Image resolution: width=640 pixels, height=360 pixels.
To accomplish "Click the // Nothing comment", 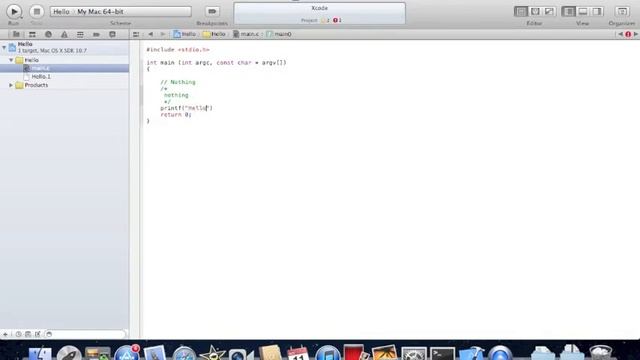I will (x=178, y=82).
